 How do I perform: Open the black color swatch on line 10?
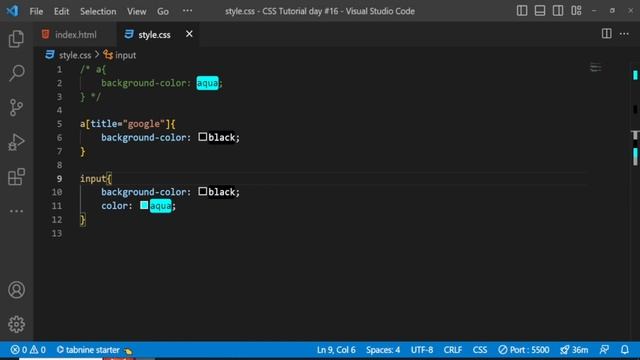tap(202, 191)
